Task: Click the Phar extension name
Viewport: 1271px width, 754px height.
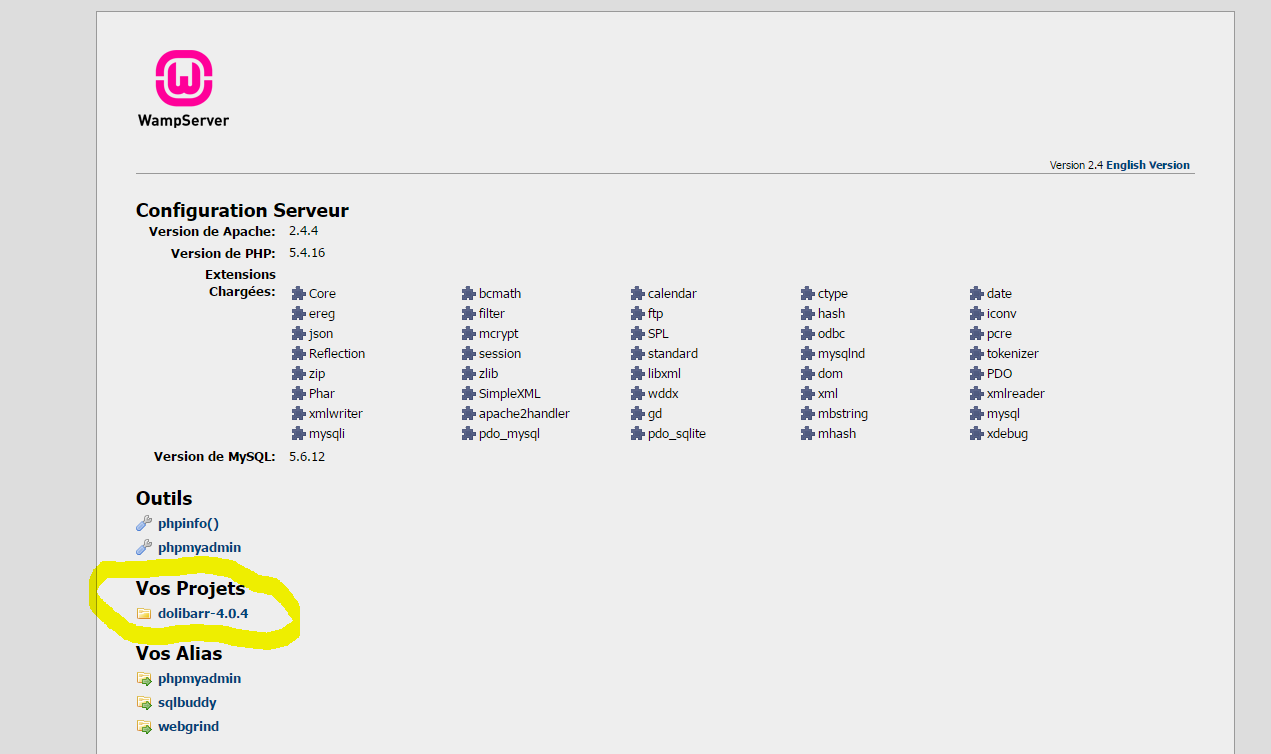Action: [x=322, y=393]
